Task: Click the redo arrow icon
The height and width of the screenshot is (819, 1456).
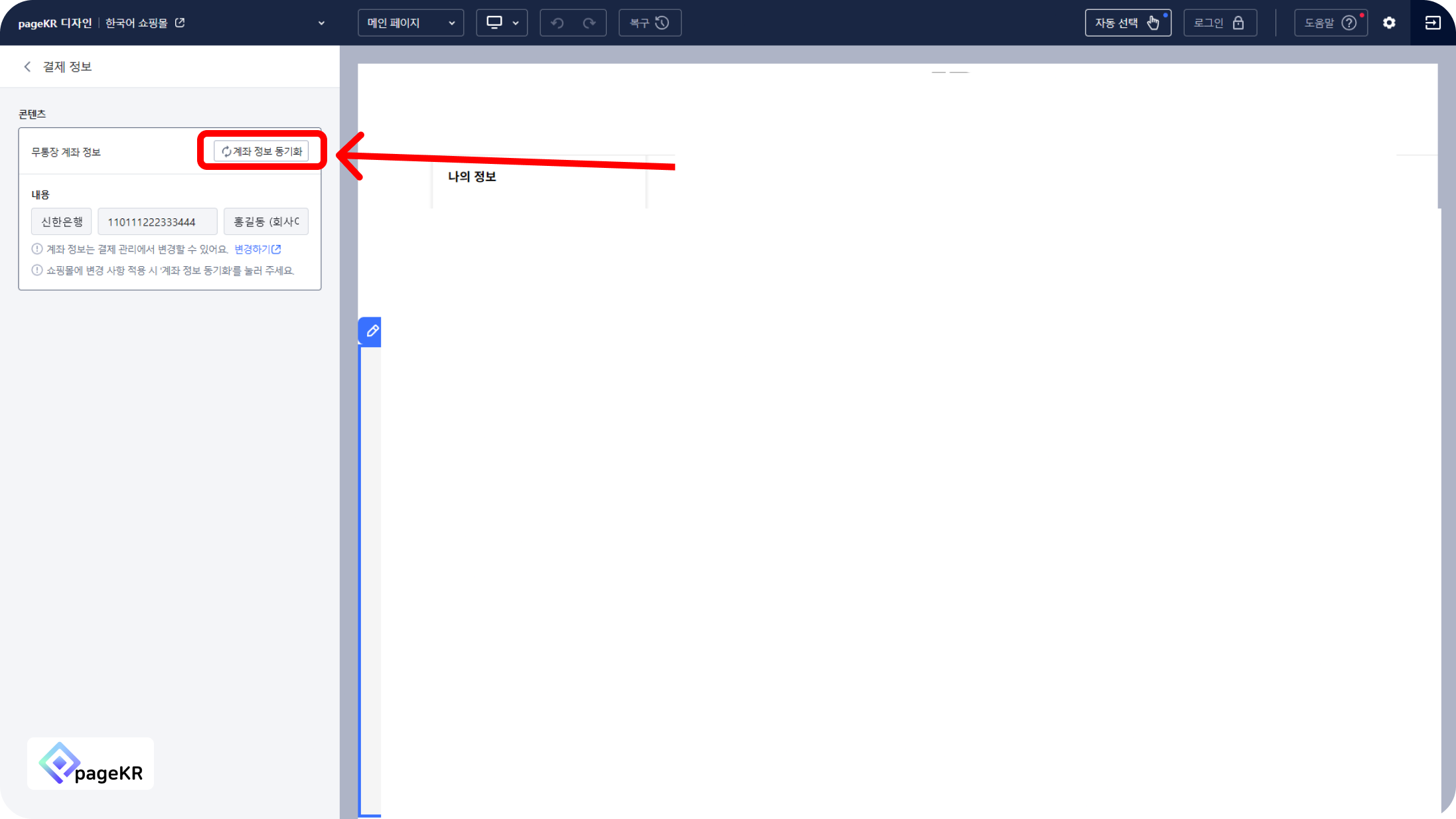Action: 589,23
